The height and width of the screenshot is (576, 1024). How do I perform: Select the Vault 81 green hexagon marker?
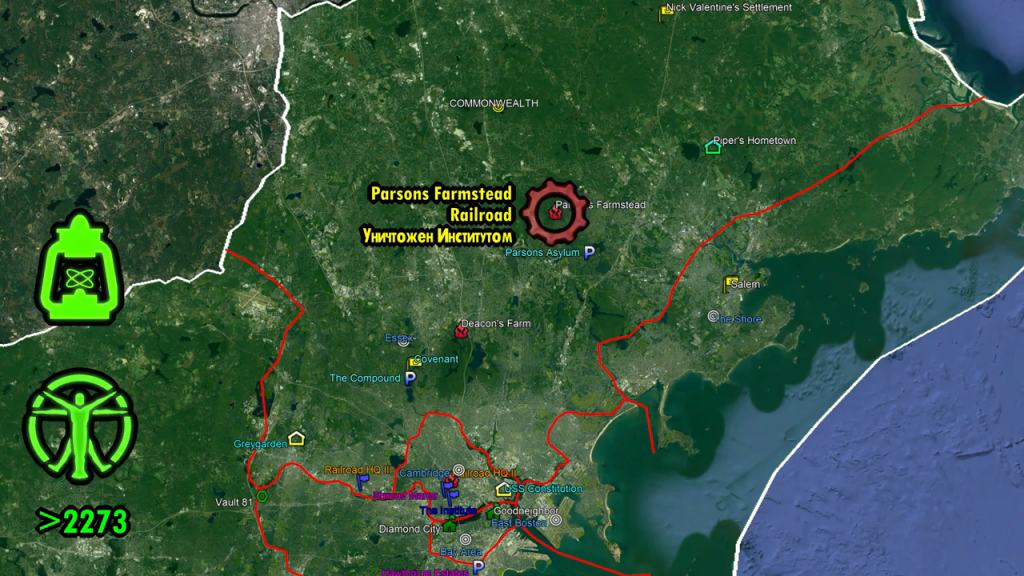262,495
